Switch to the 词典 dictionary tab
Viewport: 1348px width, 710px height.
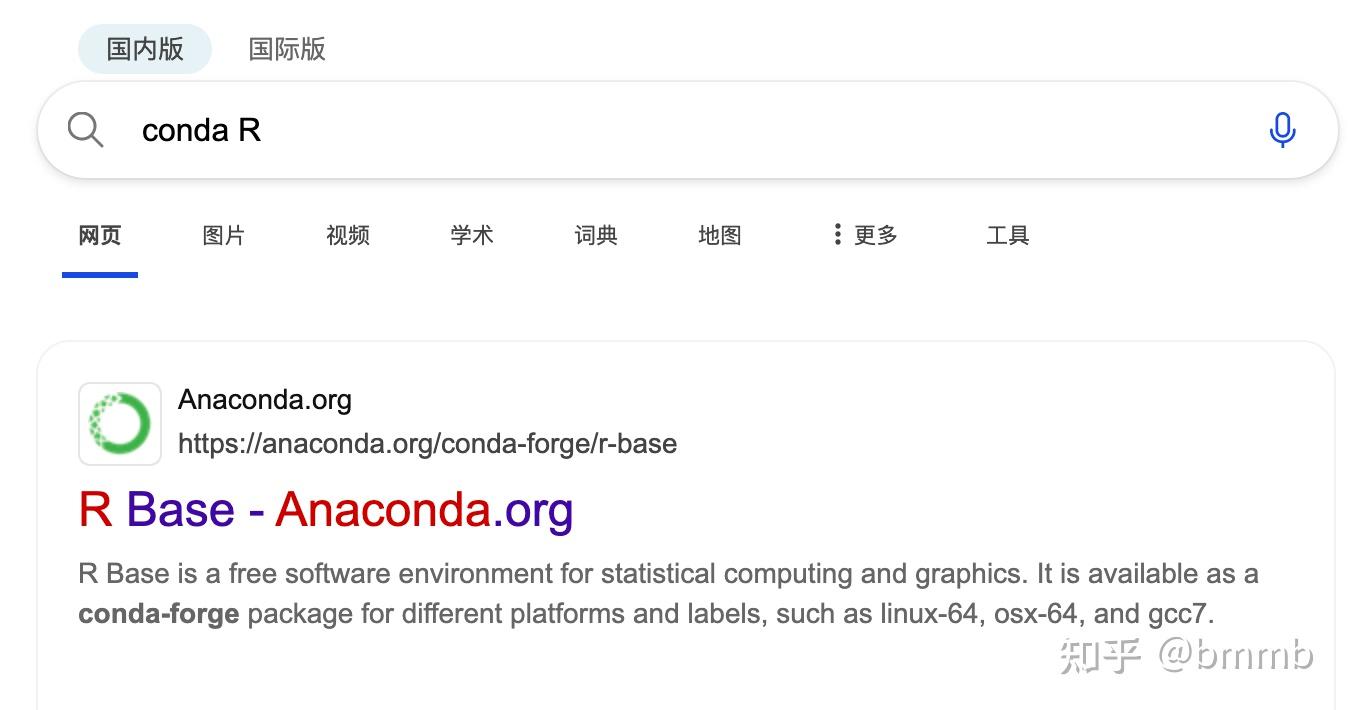point(595,235)
